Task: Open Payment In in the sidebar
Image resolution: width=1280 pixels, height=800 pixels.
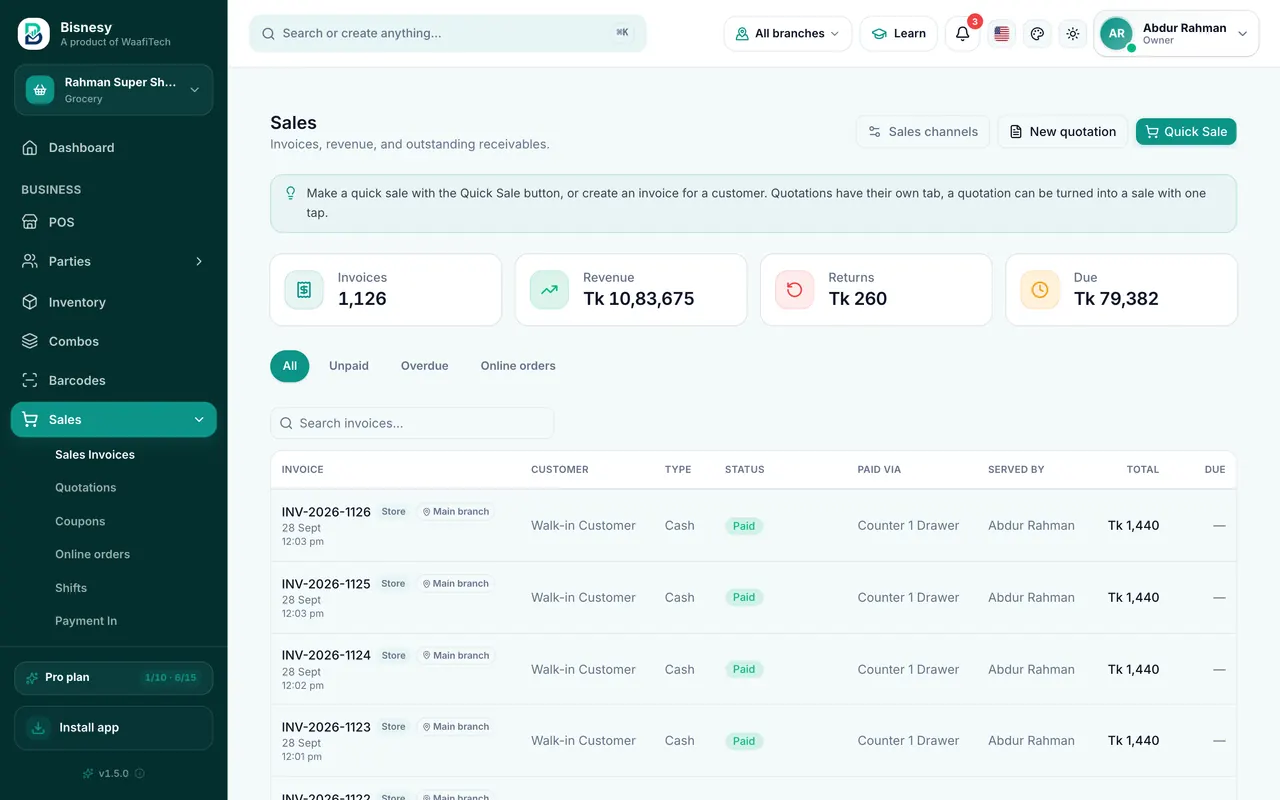Action: (x=86, y=621)
